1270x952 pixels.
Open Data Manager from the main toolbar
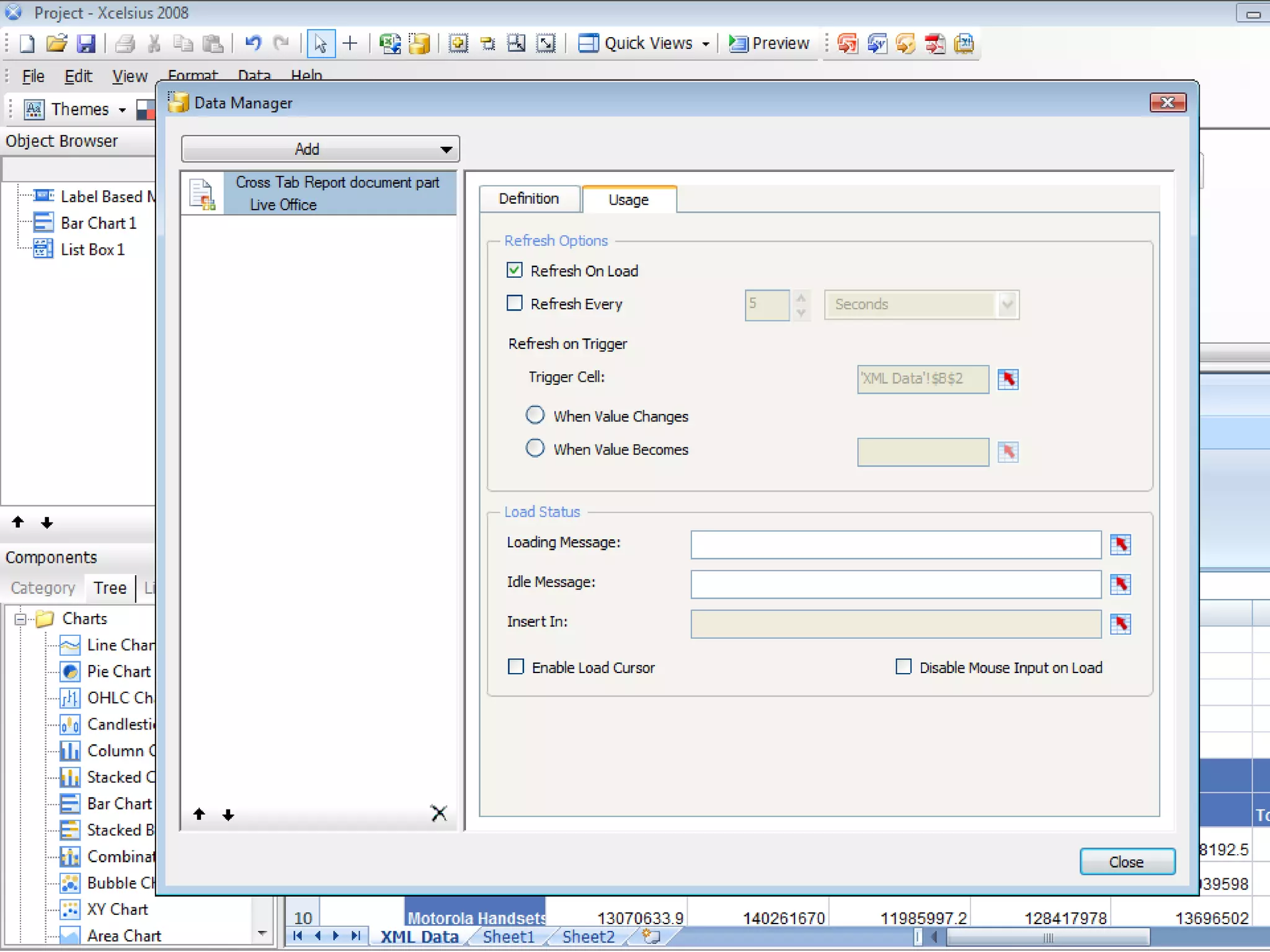coord(420,43)
